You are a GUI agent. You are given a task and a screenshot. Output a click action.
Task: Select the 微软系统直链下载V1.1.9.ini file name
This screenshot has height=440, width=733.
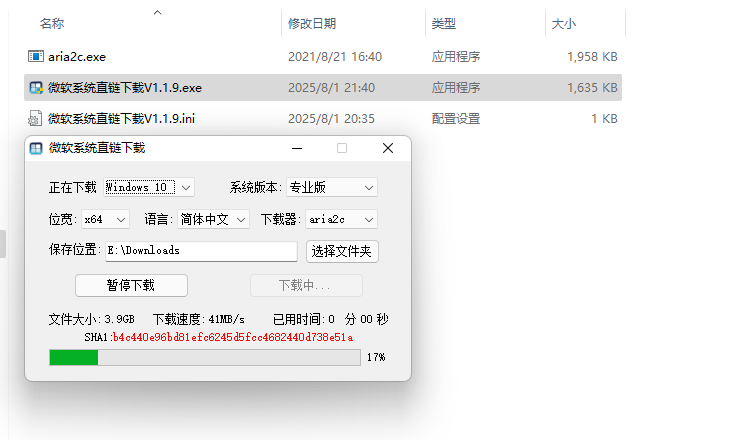tap(122, 119)
